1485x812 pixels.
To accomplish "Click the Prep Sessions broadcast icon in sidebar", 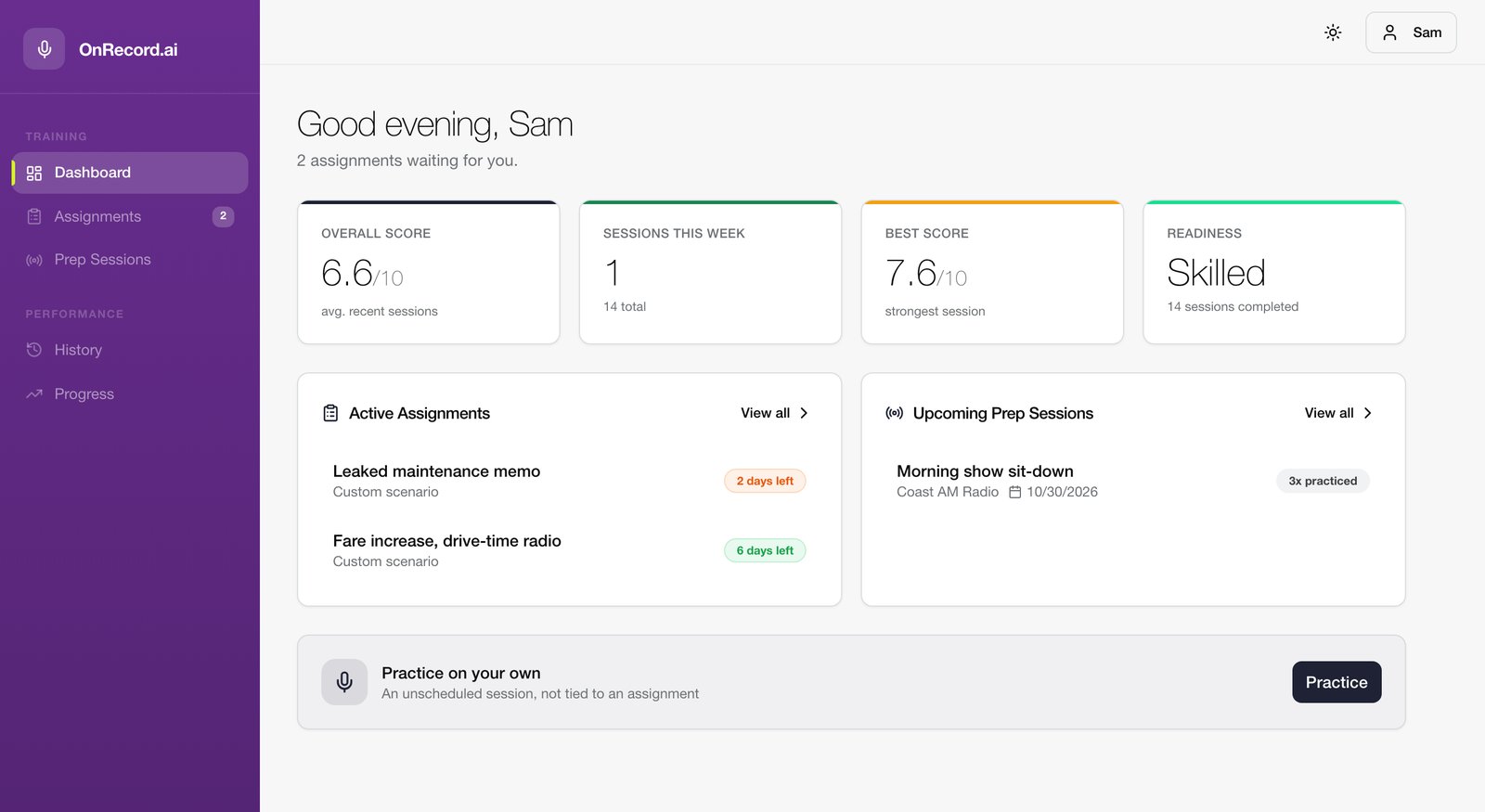I will [x=34, y=260].
